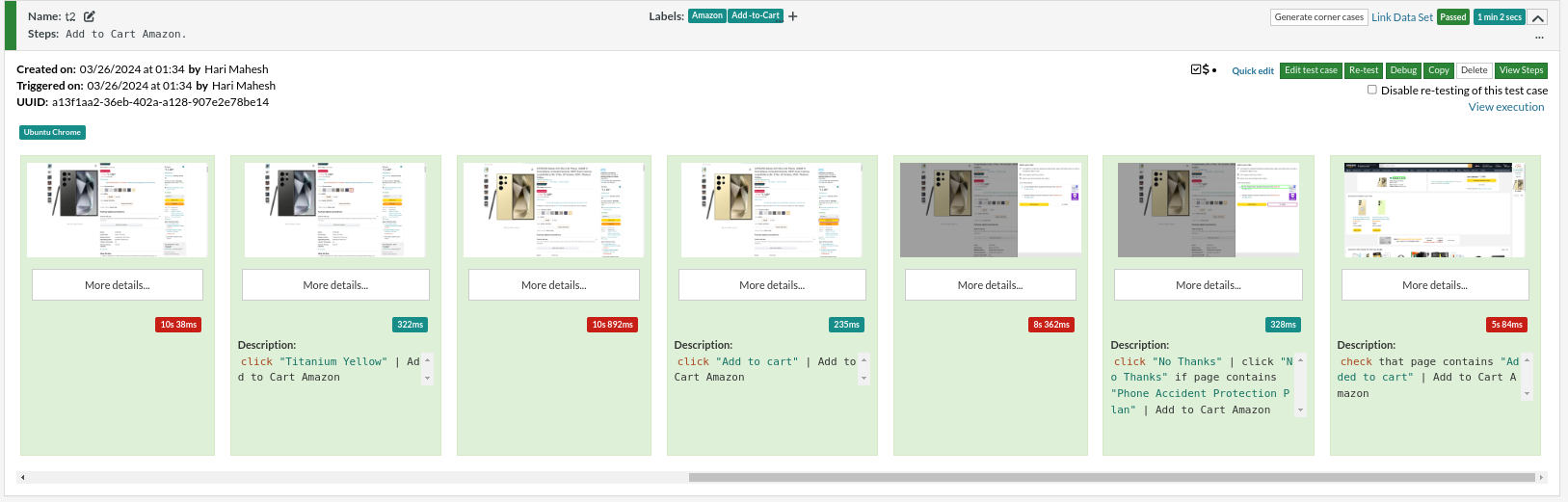The height and width of the screenshot is (502, 1568).
Task: Open the three-dots overflow menu
Action: point(1539,38)
